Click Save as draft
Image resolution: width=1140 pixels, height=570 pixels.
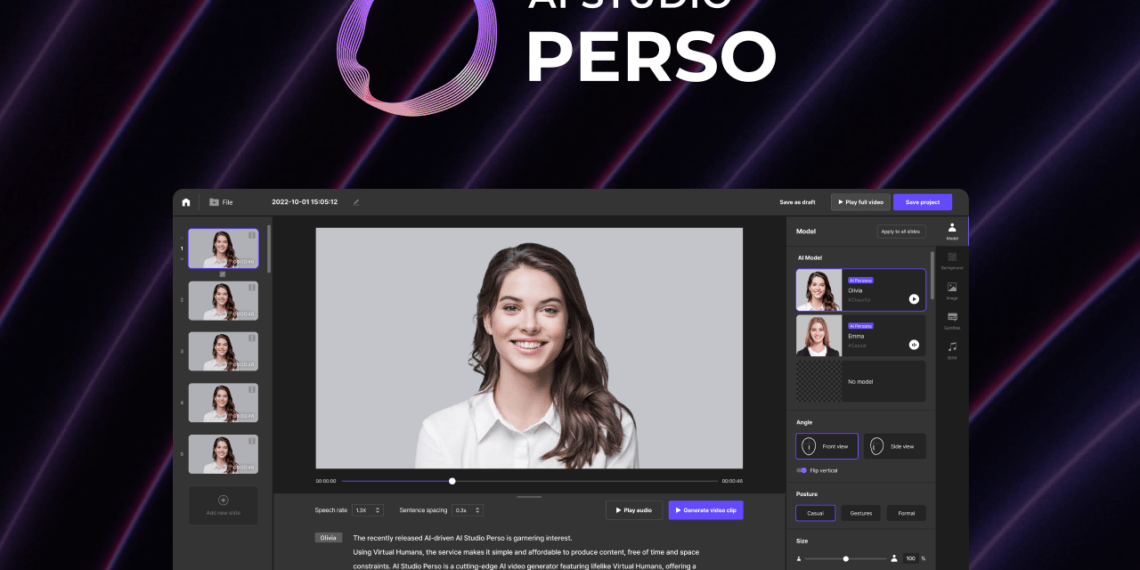click(797, 202)
